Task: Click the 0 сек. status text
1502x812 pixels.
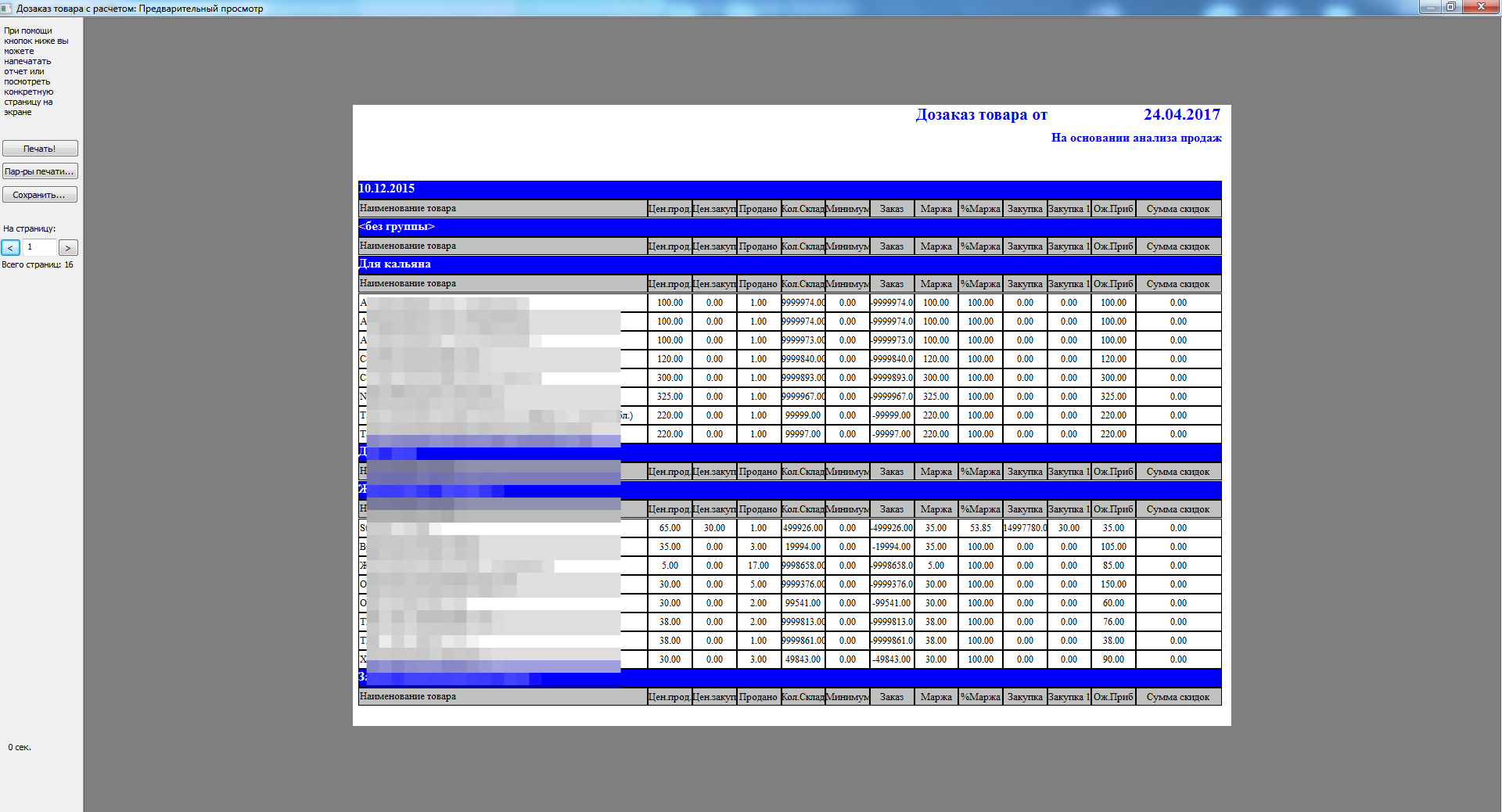Action: pyautogui.click(x=20, y=748)
